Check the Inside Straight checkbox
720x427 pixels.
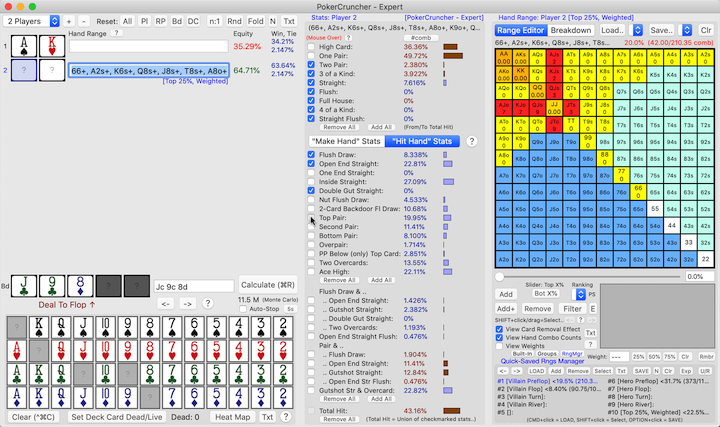pos(311,182)
